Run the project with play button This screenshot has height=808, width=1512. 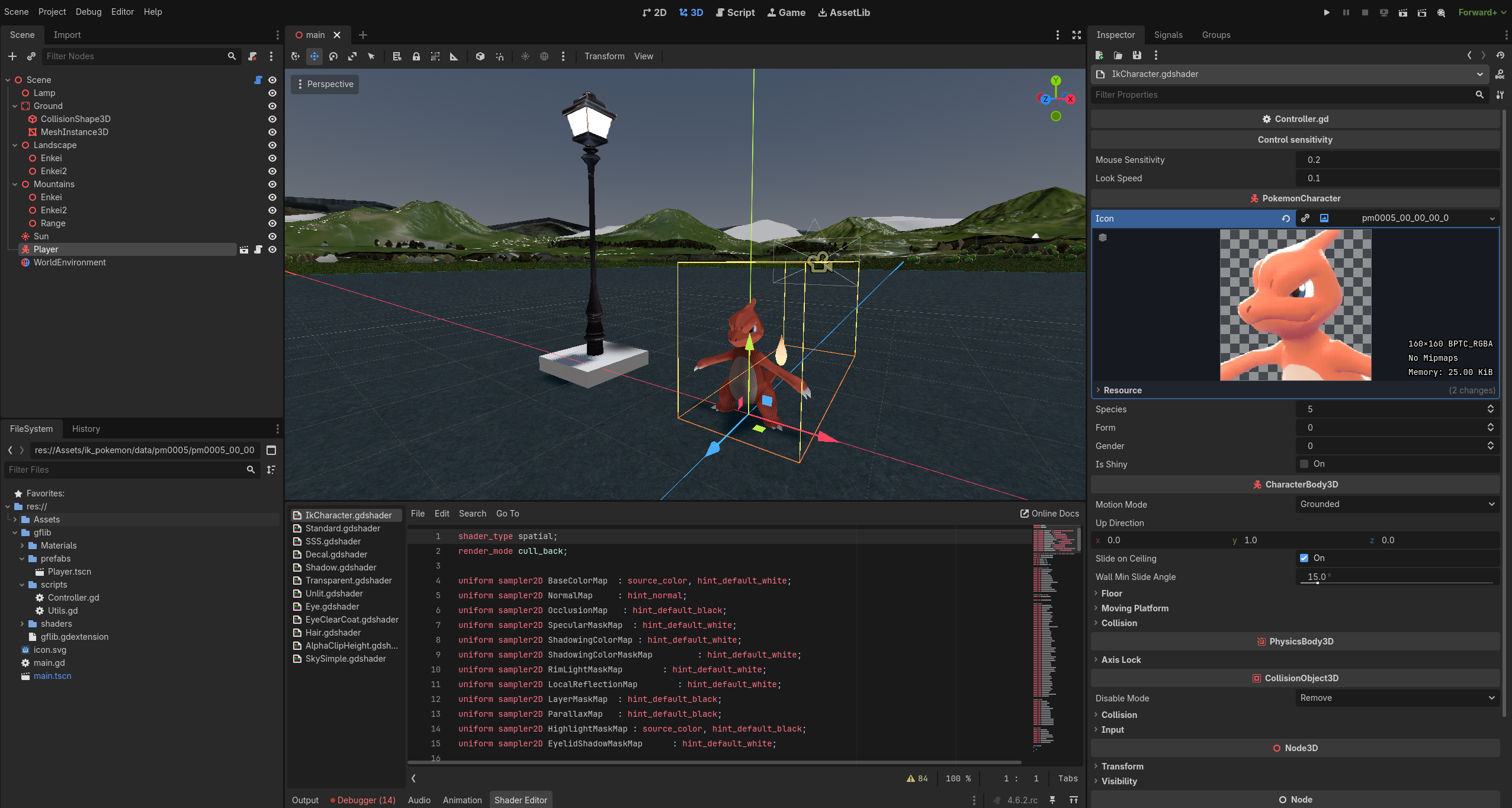pos(1327,12)
